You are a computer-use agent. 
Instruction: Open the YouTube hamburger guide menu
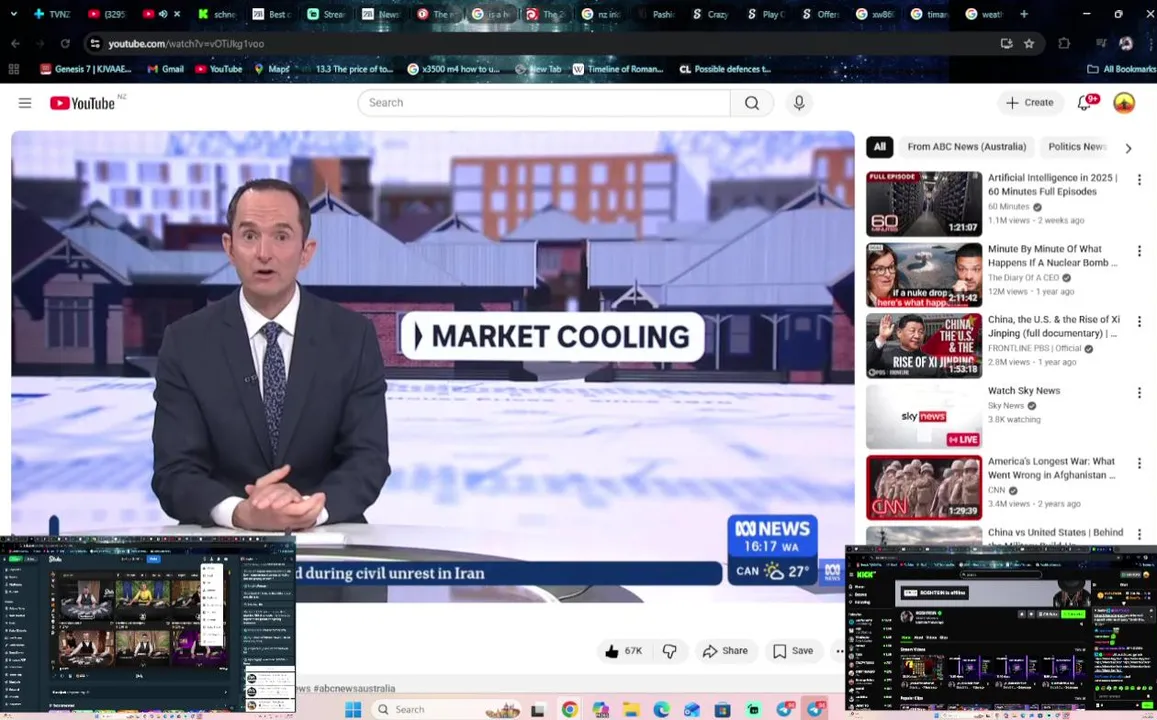[x=25, y=103]
